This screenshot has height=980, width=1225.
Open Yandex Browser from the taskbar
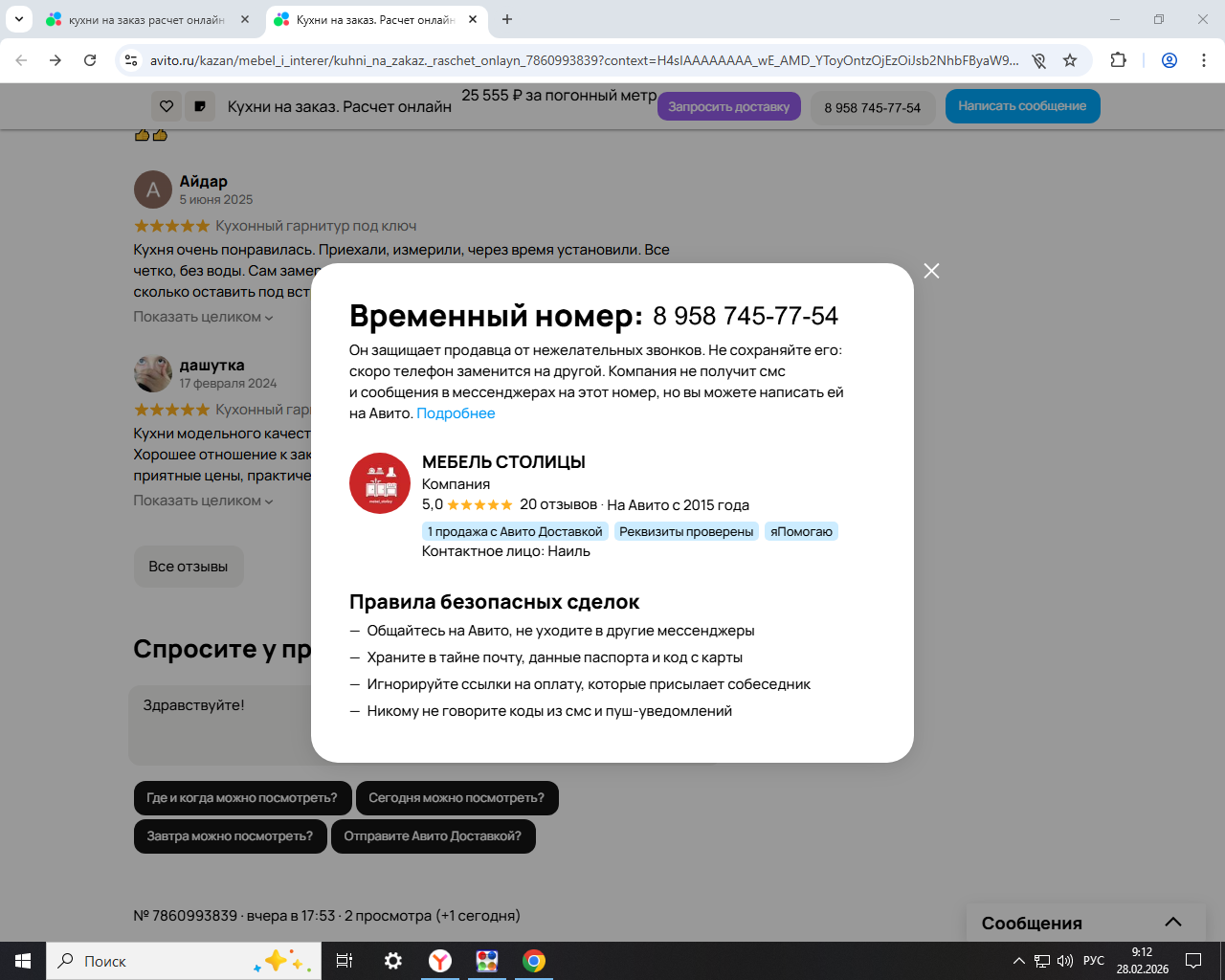440,961
